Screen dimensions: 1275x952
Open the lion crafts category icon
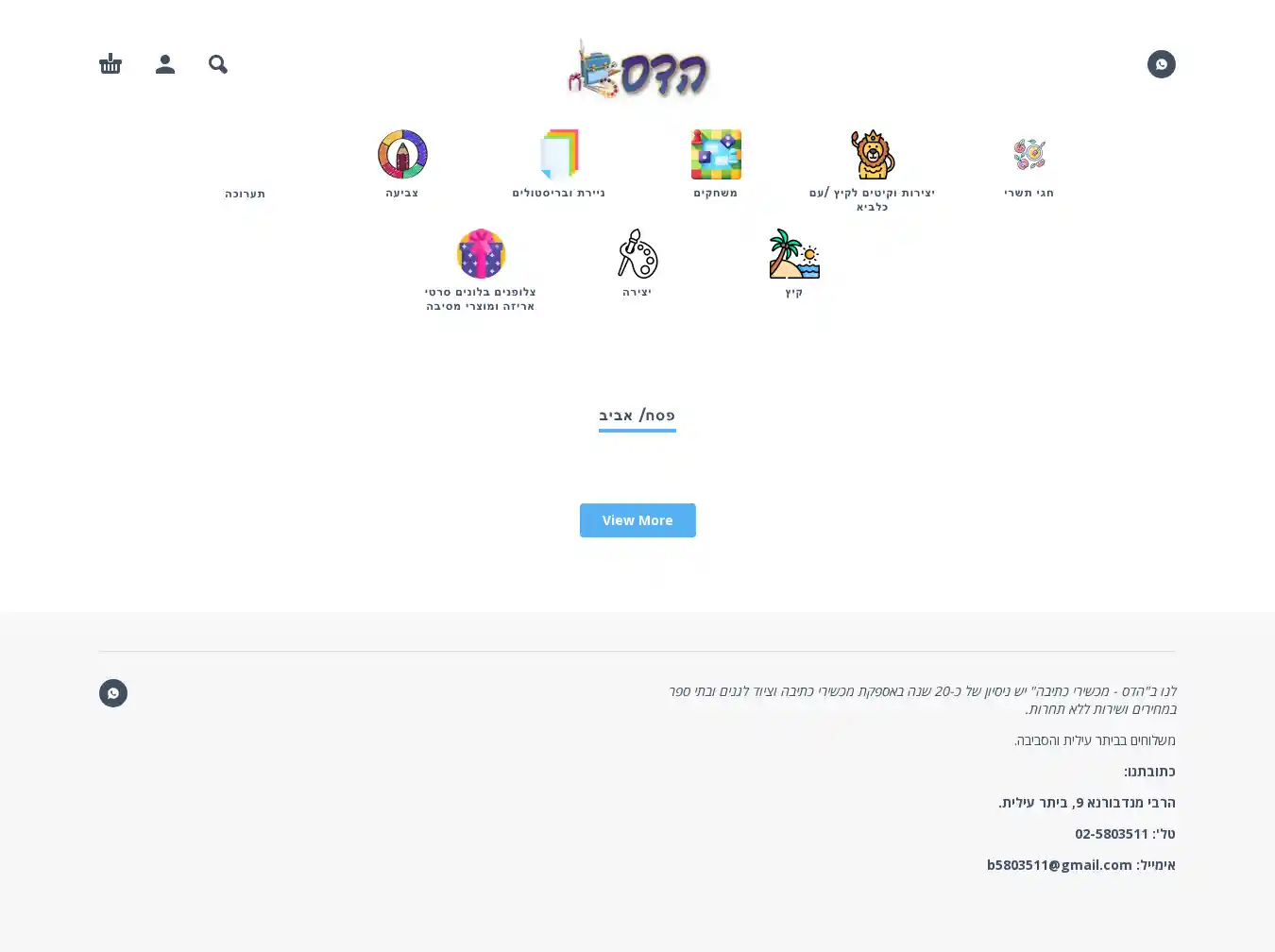tap(872, 155)
